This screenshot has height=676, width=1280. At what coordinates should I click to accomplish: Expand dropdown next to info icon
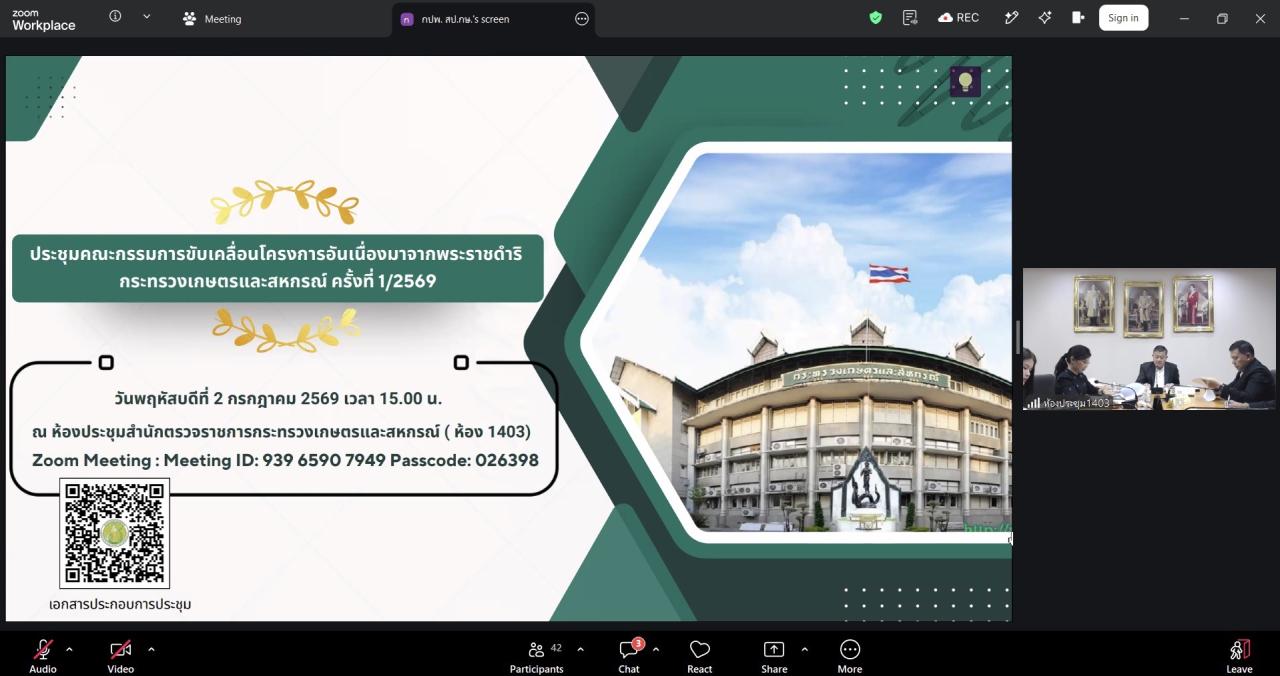(146, 17)
